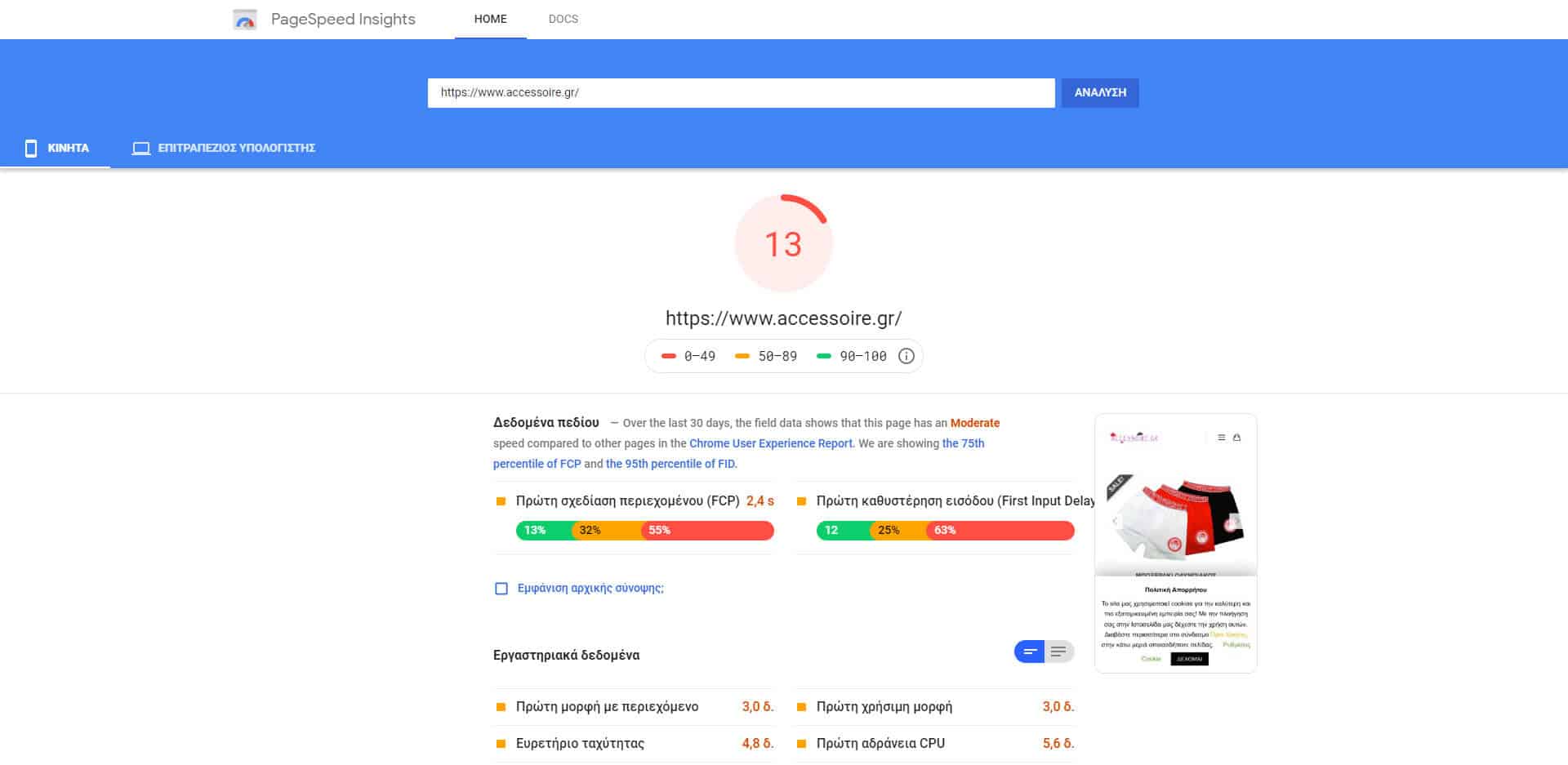
Task: Click the 50–89 orange legend item
Action: pyautogui.click(x=766, y=356)
